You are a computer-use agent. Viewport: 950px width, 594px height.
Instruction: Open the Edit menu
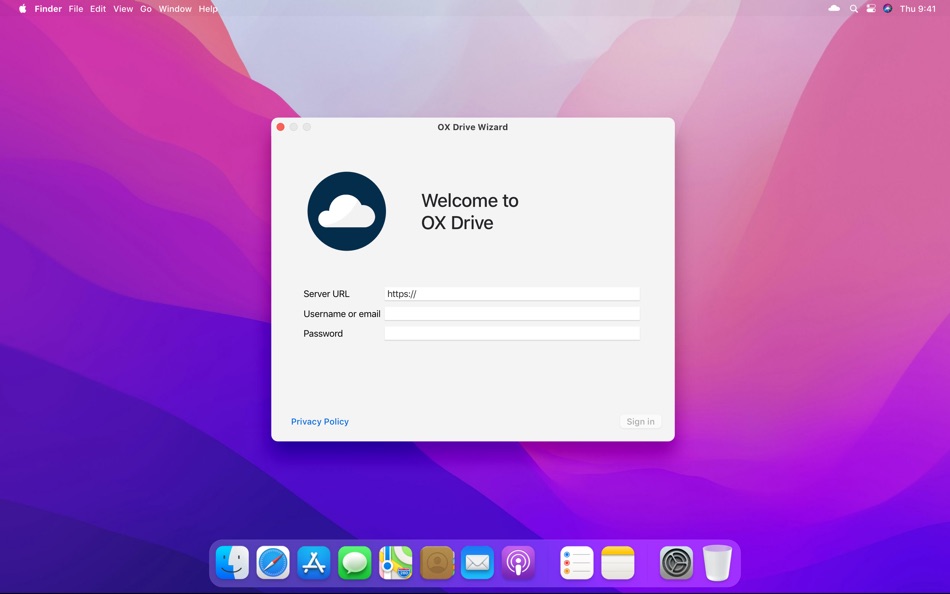(x=98, y=8)
